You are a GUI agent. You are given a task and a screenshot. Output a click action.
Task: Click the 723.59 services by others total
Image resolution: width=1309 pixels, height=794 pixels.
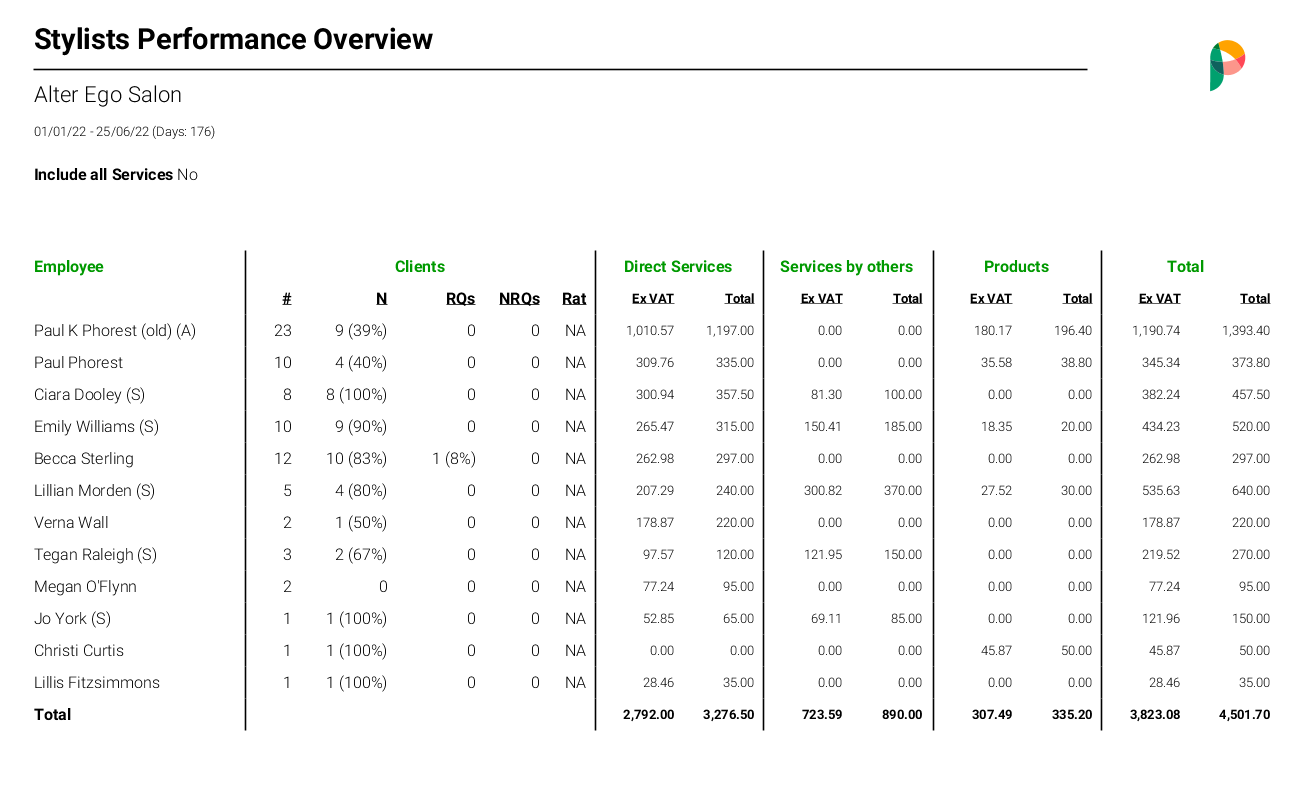[x=822, y=715]
